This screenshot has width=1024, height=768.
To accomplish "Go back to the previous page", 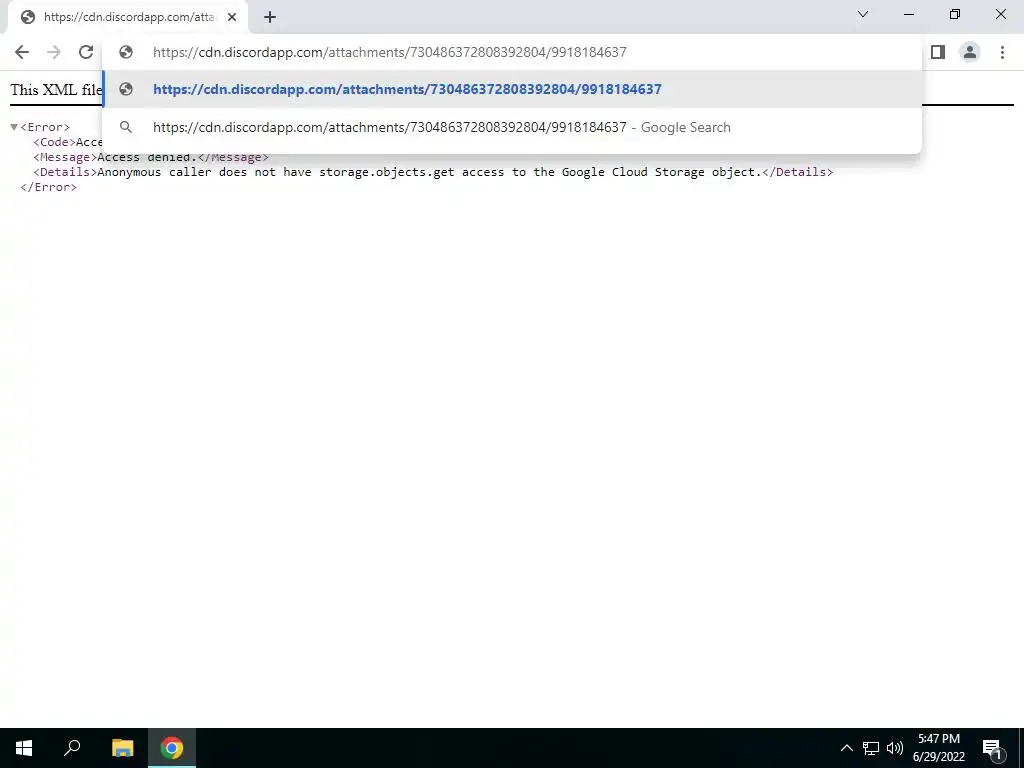I will (22, 52).
